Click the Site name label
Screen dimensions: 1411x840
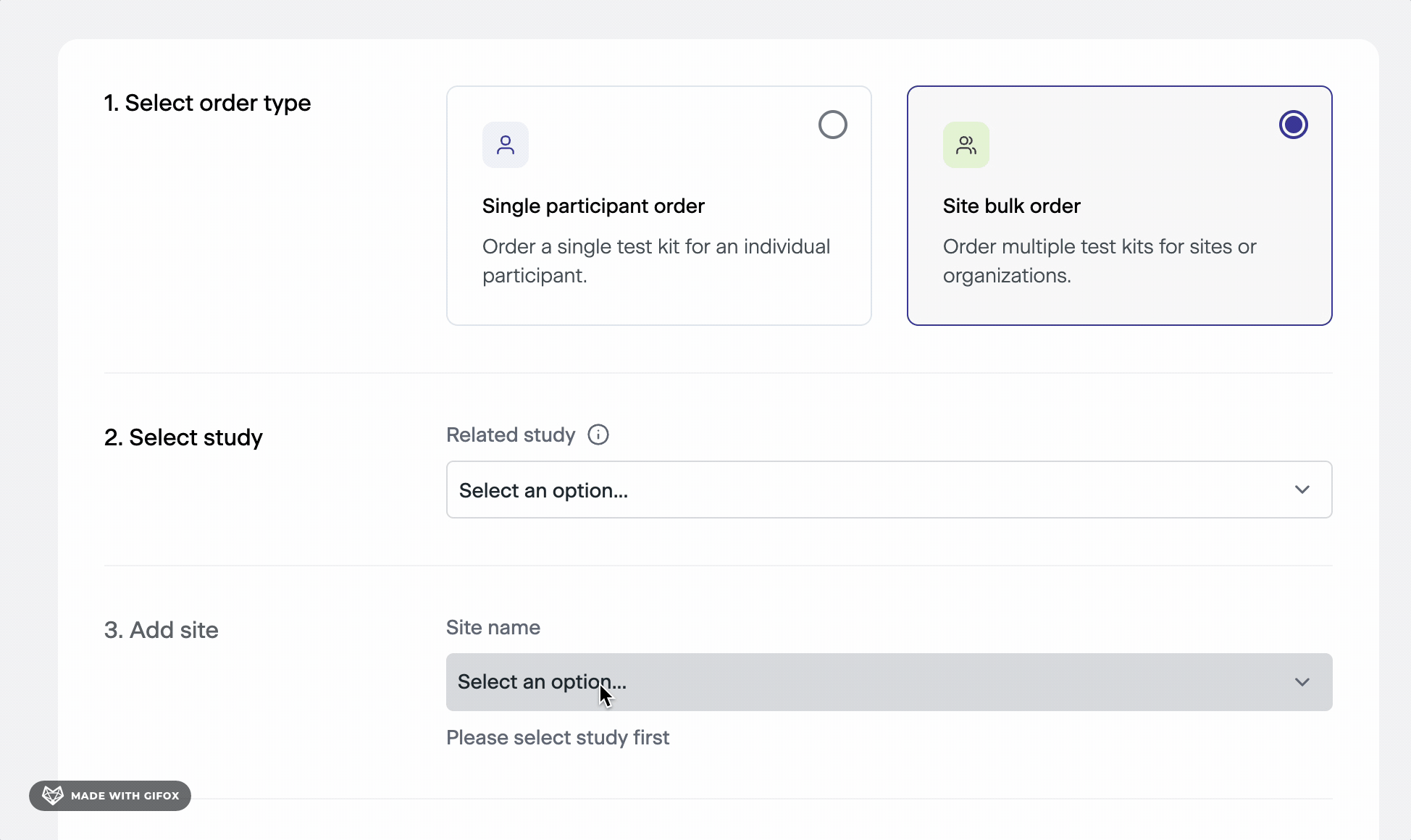click(493, 628)
